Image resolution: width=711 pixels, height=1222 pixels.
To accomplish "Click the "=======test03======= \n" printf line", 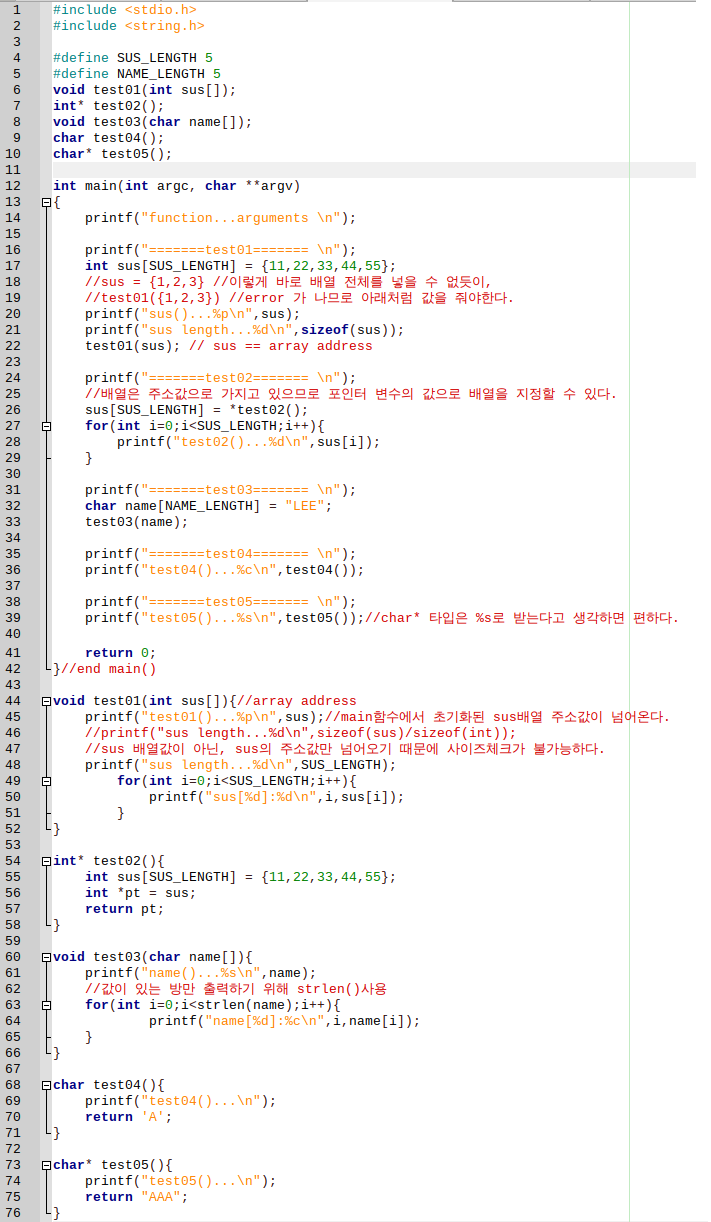I will point(221,490).
